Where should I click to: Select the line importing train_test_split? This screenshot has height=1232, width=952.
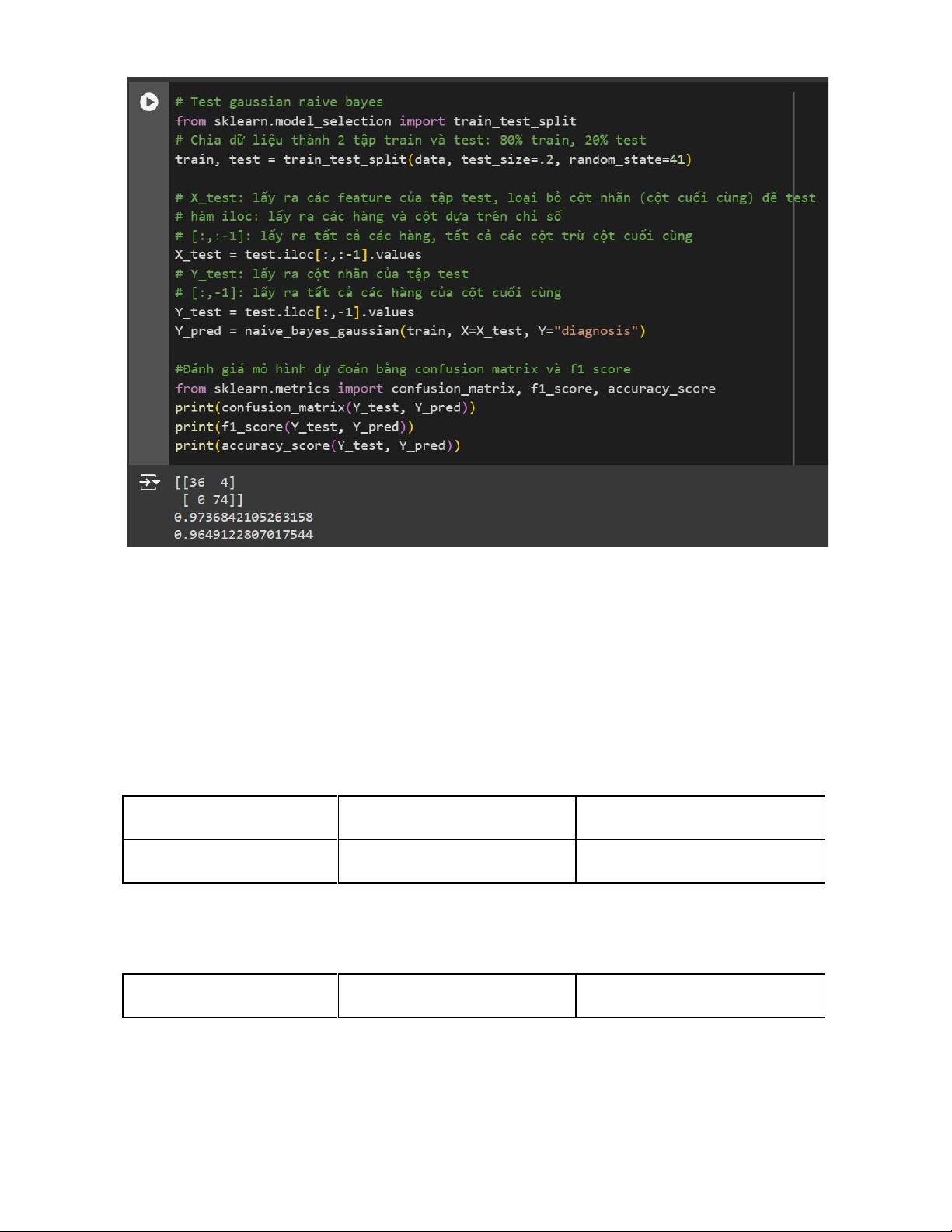tap(375, 121)
